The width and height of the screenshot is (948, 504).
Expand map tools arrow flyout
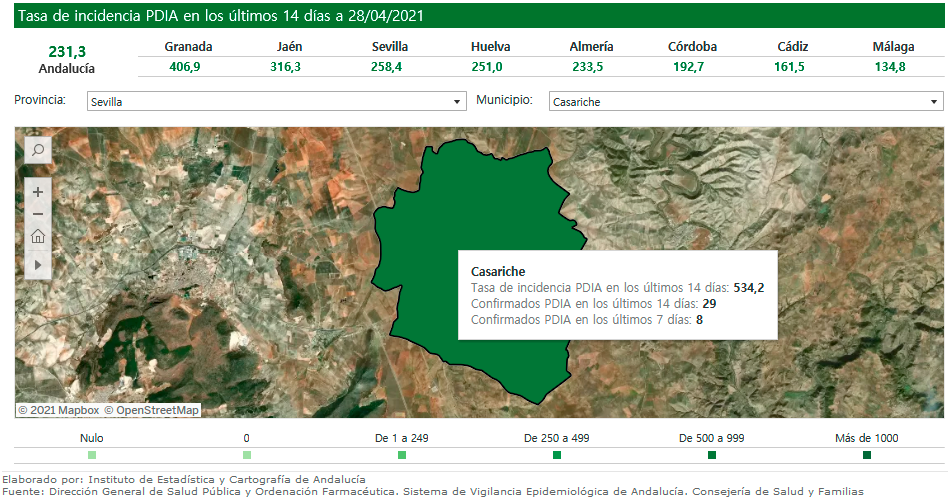(38, 265)
